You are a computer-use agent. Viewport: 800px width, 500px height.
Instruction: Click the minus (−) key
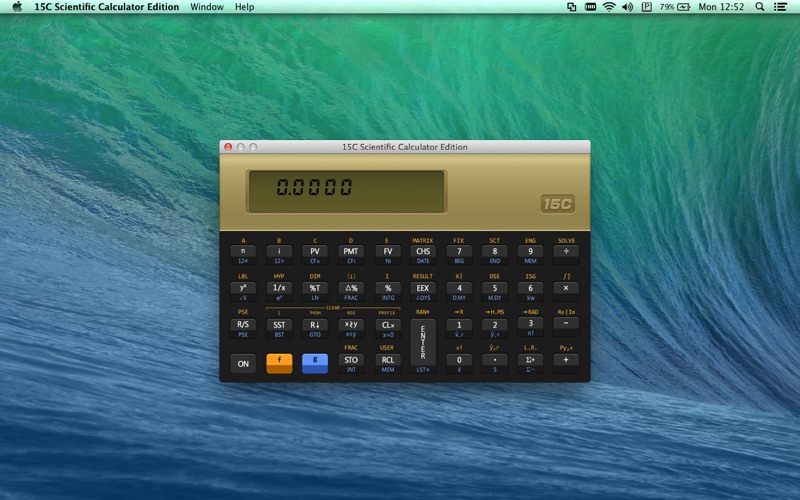coord(566,327)
